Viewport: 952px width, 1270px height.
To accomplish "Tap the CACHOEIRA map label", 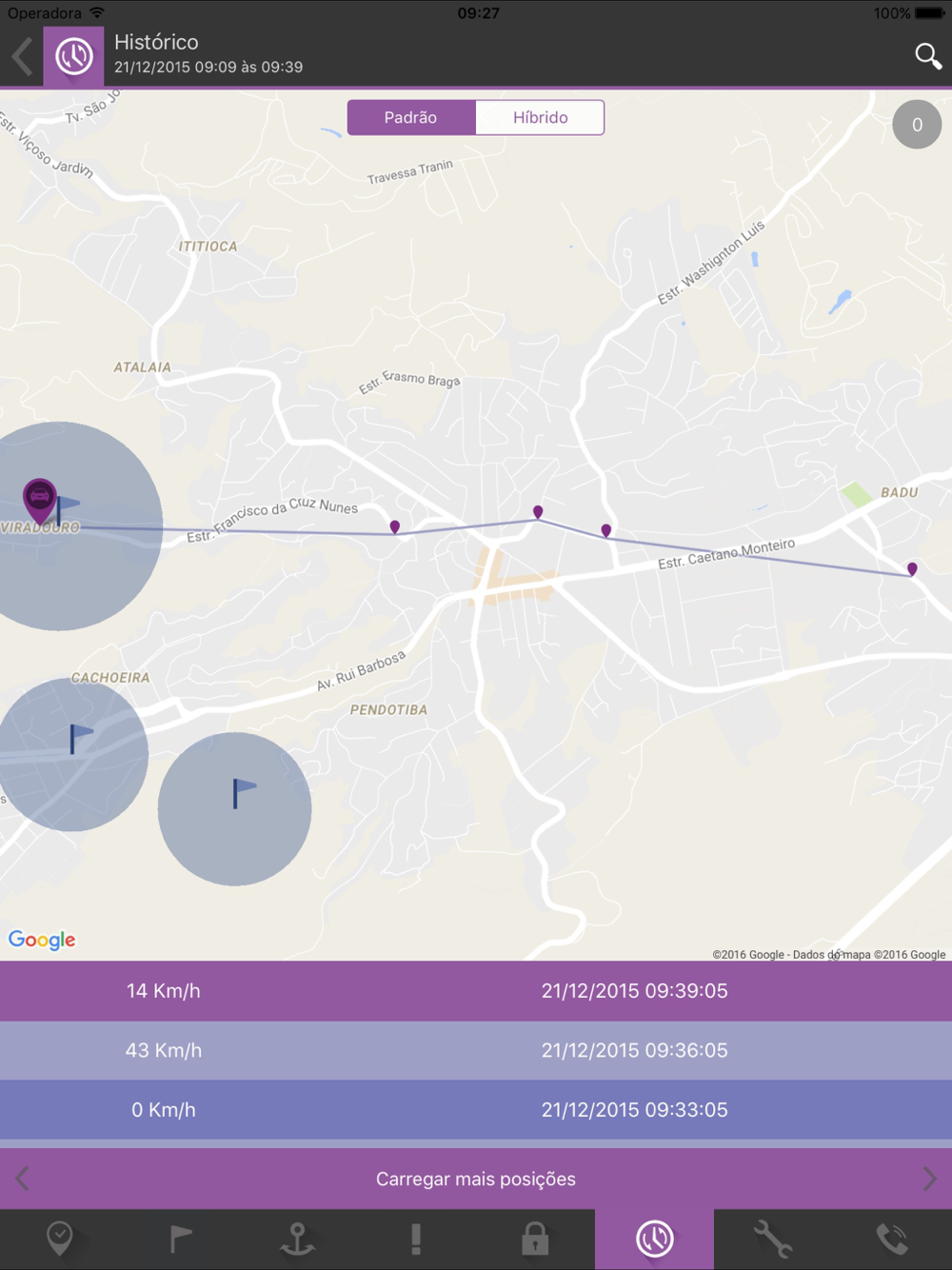I will [110, 678].
